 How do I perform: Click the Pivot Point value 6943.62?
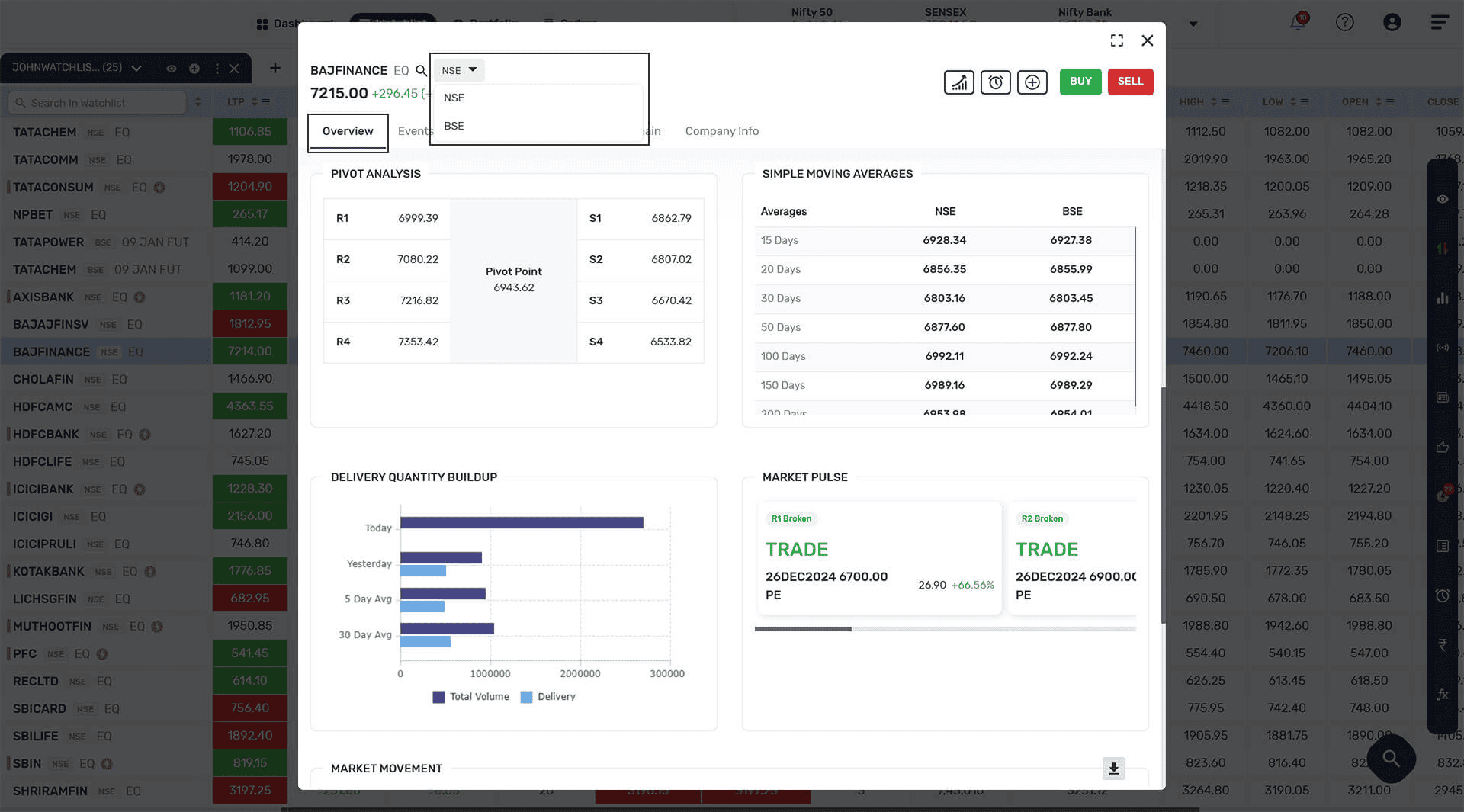(513, 287)
